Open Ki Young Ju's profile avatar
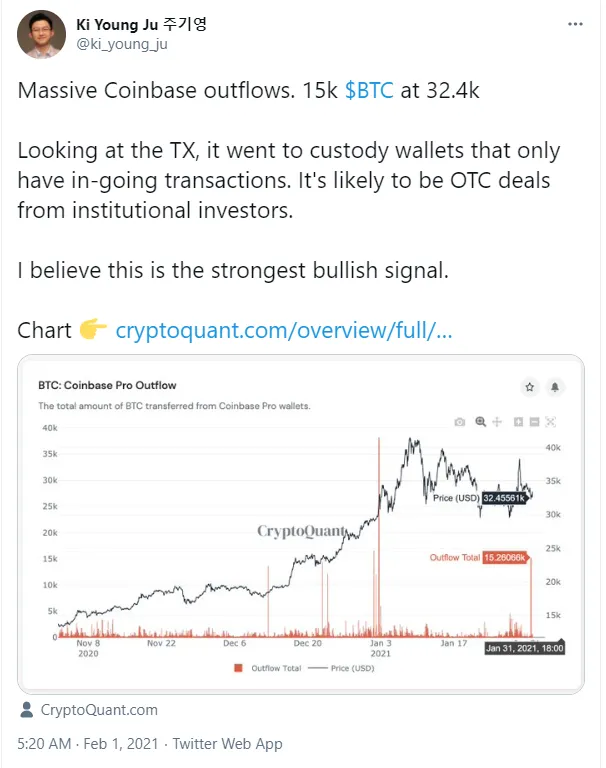Viewport: 606px width, 768px height. click(x=40, y=36)
